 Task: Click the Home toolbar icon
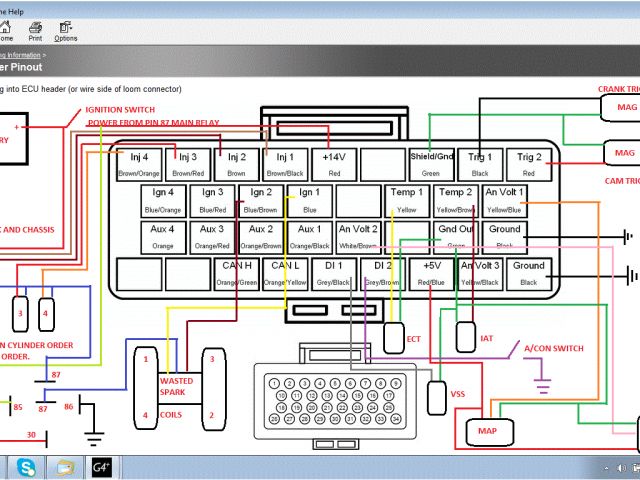[5, 29]
